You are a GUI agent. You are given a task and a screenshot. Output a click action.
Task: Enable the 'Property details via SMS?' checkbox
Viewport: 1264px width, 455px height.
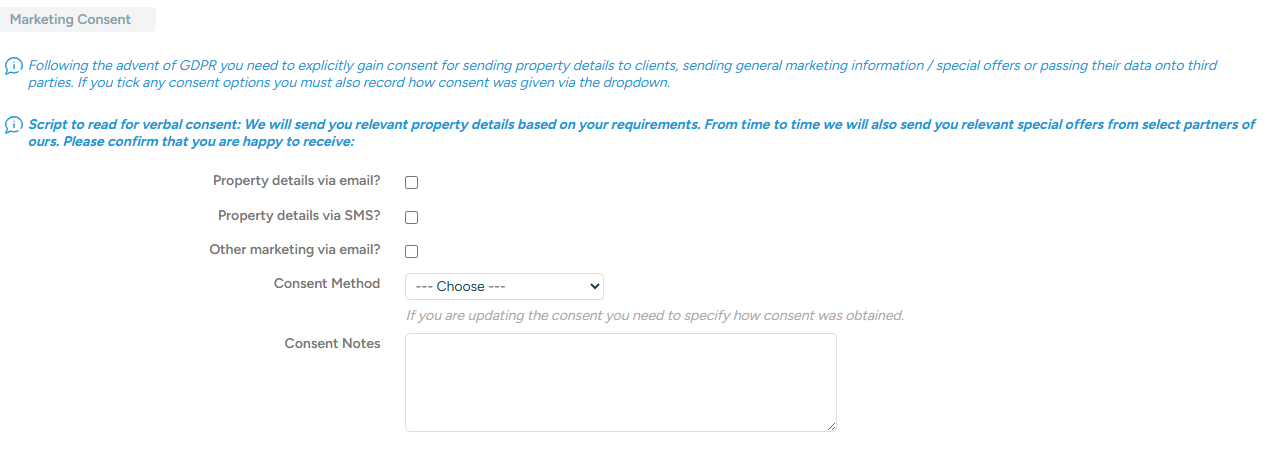[411, 217]
